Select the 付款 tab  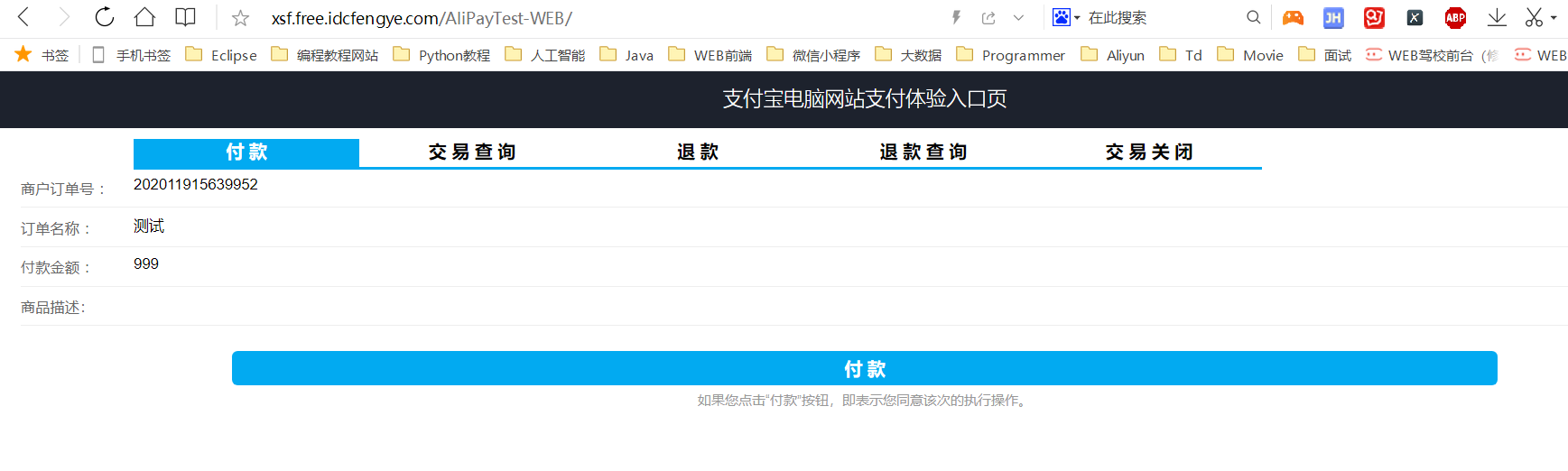click(246, 152)
